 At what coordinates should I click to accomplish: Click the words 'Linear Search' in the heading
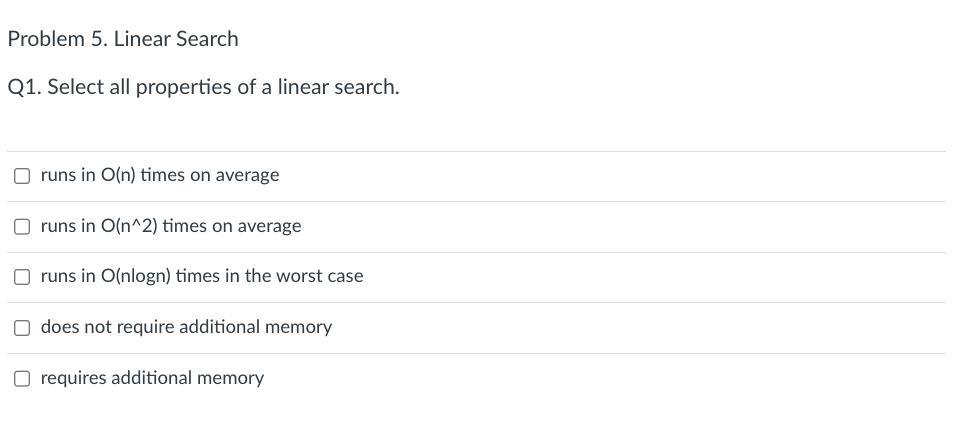(176, 39)
